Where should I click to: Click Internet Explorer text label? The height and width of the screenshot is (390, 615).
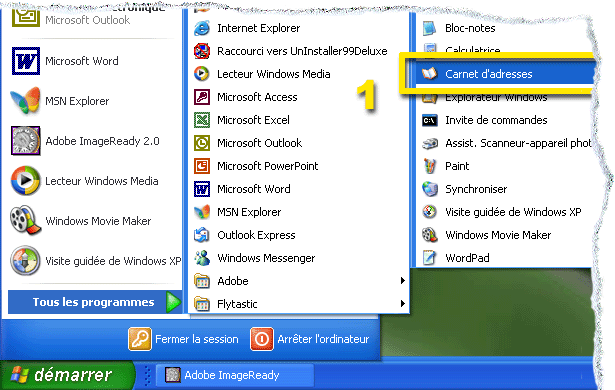pyautogui.click(x=258, y=28)
